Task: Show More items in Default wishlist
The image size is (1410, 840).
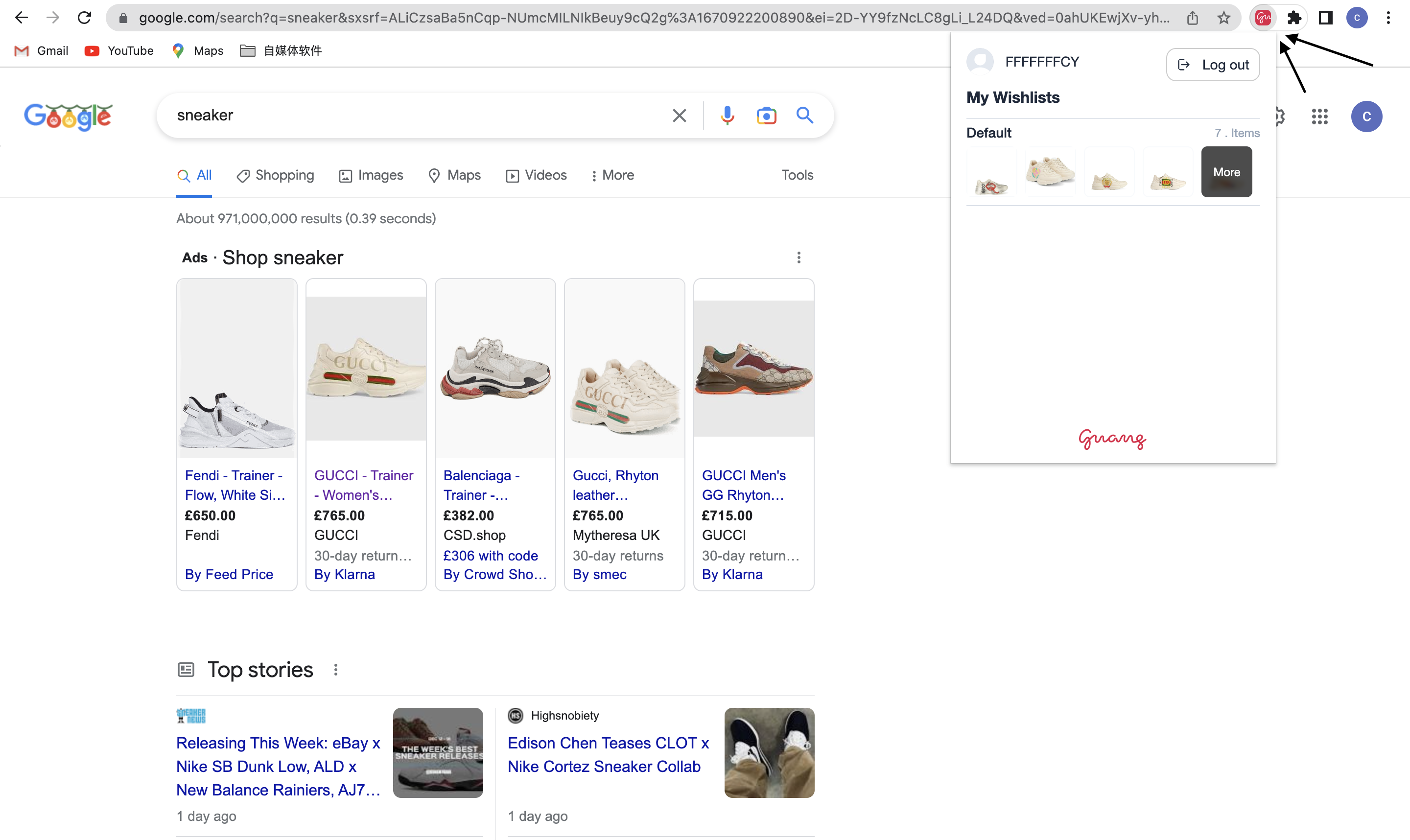Action: pos(1226,172)
